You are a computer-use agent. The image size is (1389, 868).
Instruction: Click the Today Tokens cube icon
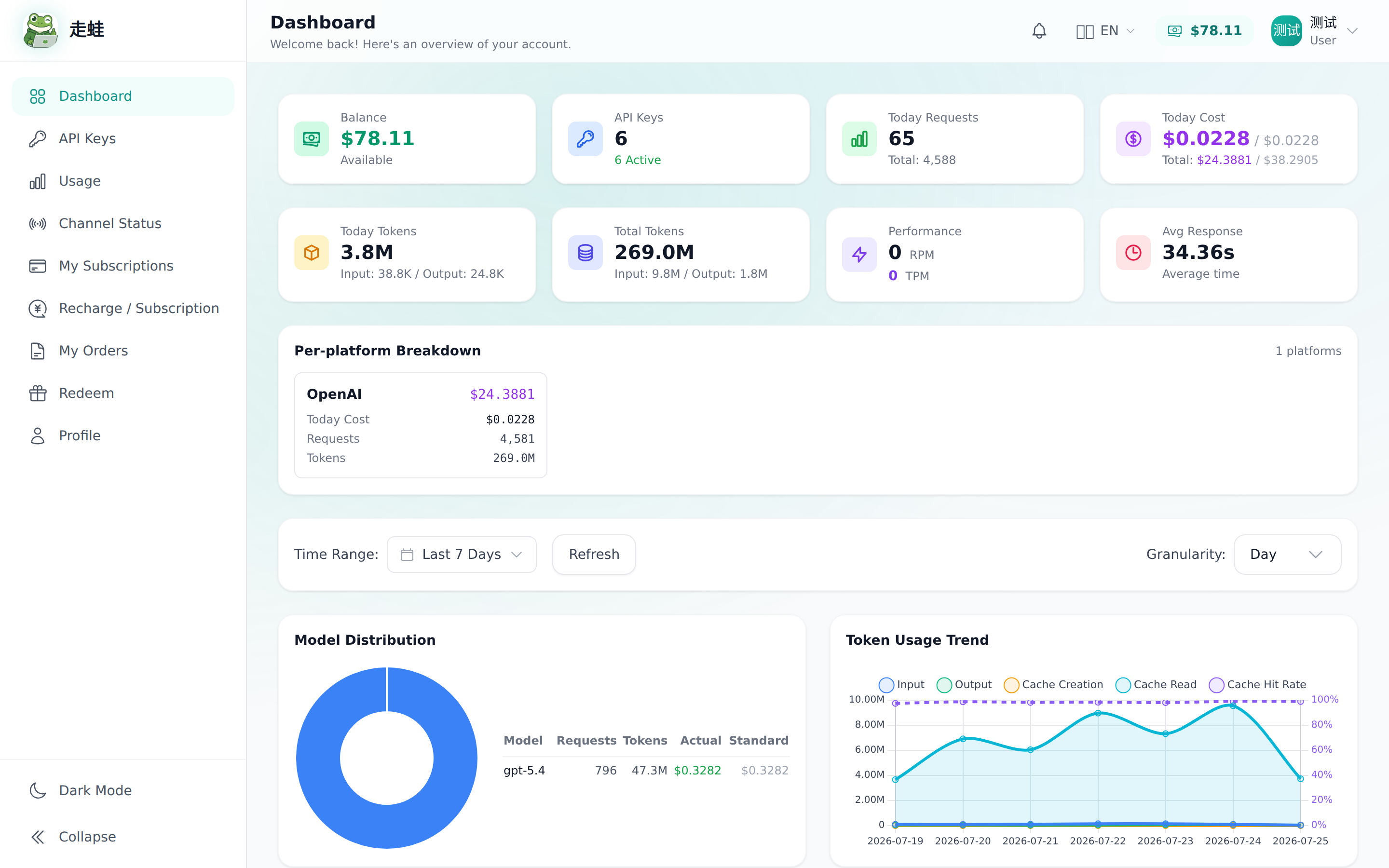pyautogui.click(x=311, y=253)
